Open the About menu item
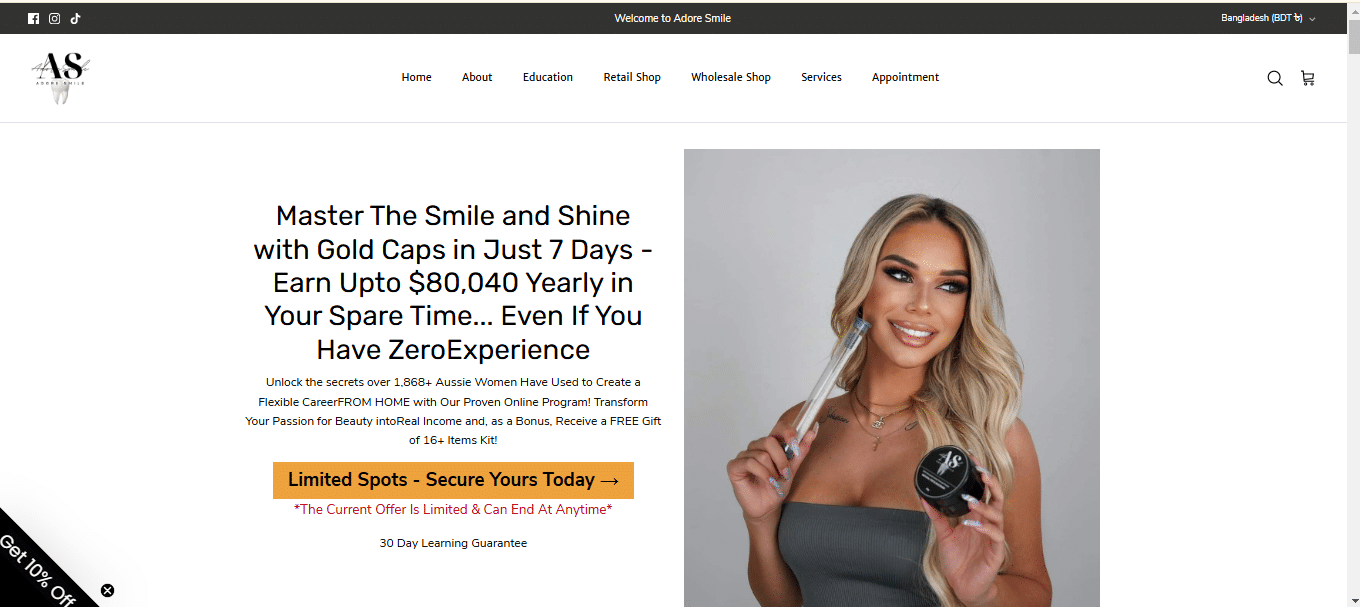This screenshot has height=607, width=1360. 477,77
